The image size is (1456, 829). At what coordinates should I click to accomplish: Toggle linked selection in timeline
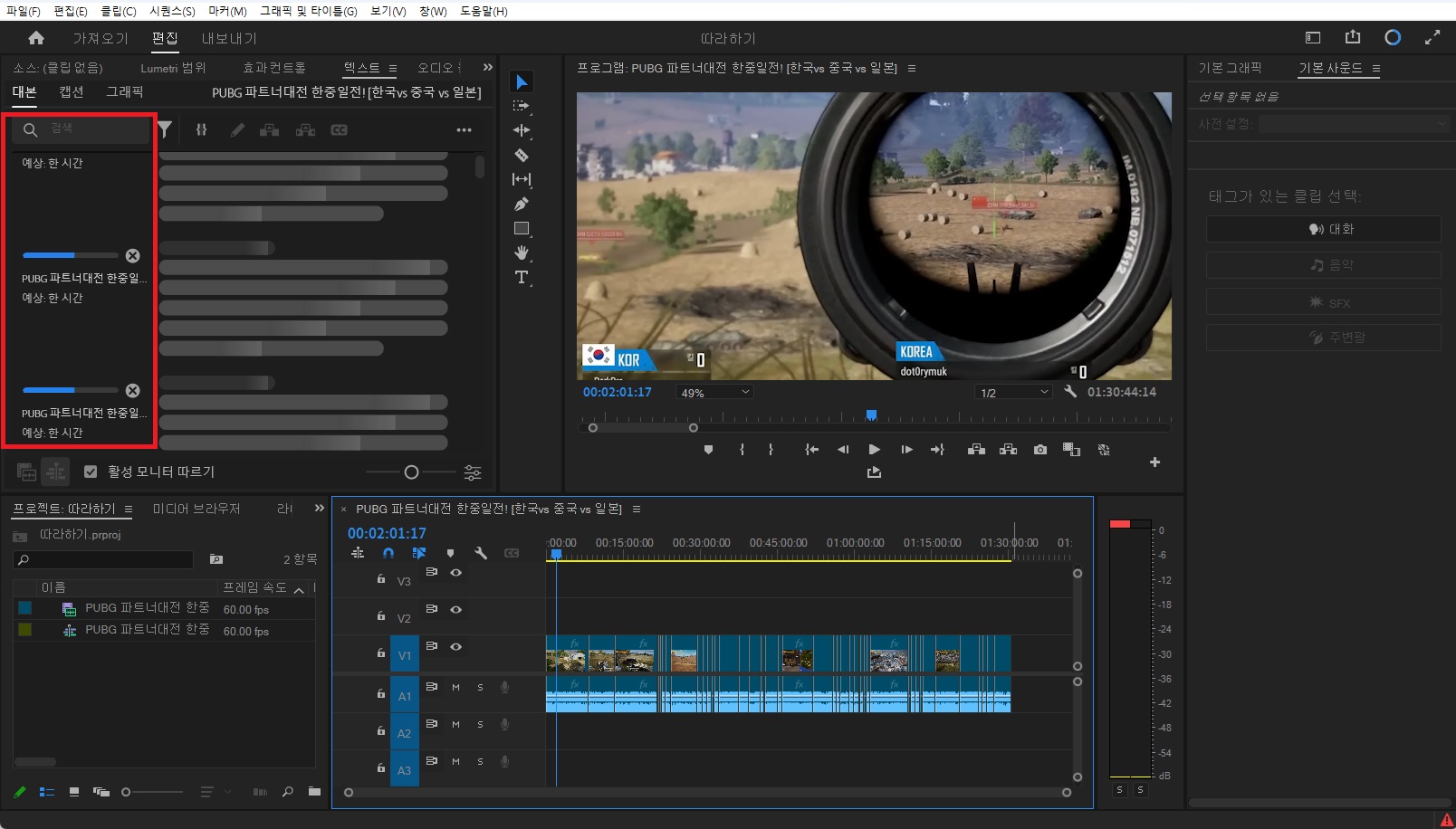[418, 553]
